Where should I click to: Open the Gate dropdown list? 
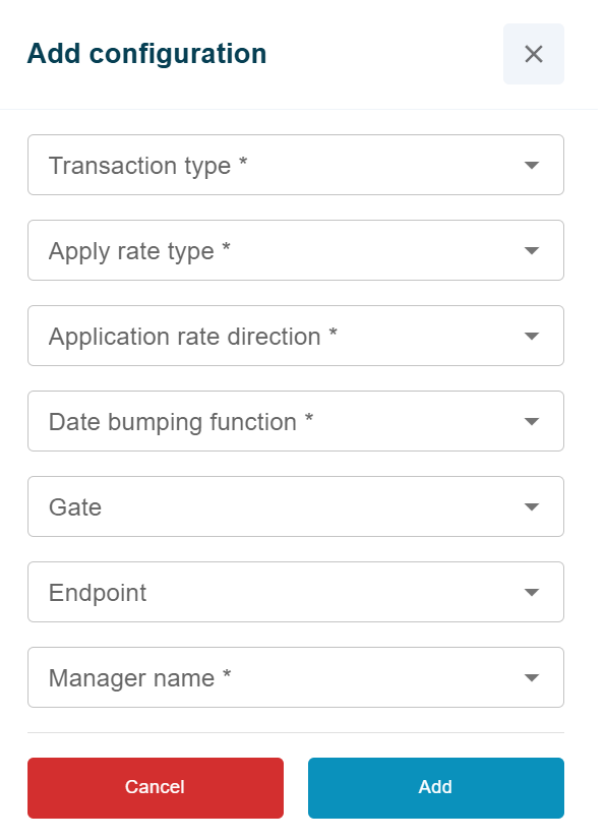coord(296,507)
